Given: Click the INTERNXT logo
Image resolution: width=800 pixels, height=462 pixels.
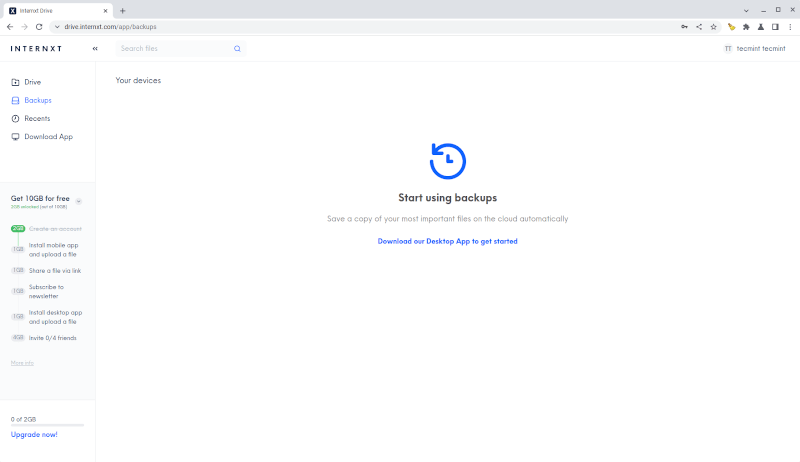Looking at the screenshot, I should (x=36, y=48).
